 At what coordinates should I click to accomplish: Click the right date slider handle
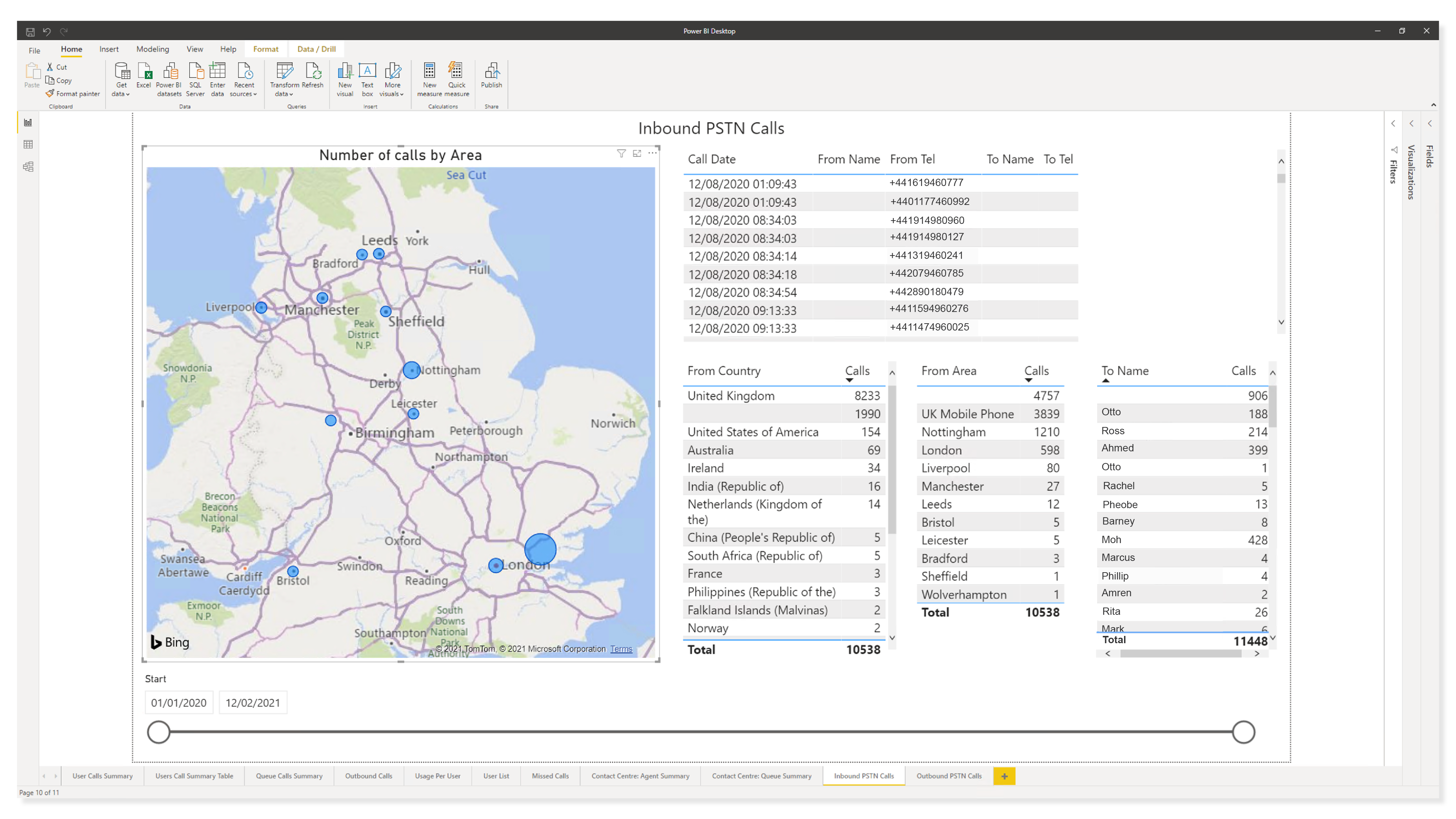(x=1243, y=732)
